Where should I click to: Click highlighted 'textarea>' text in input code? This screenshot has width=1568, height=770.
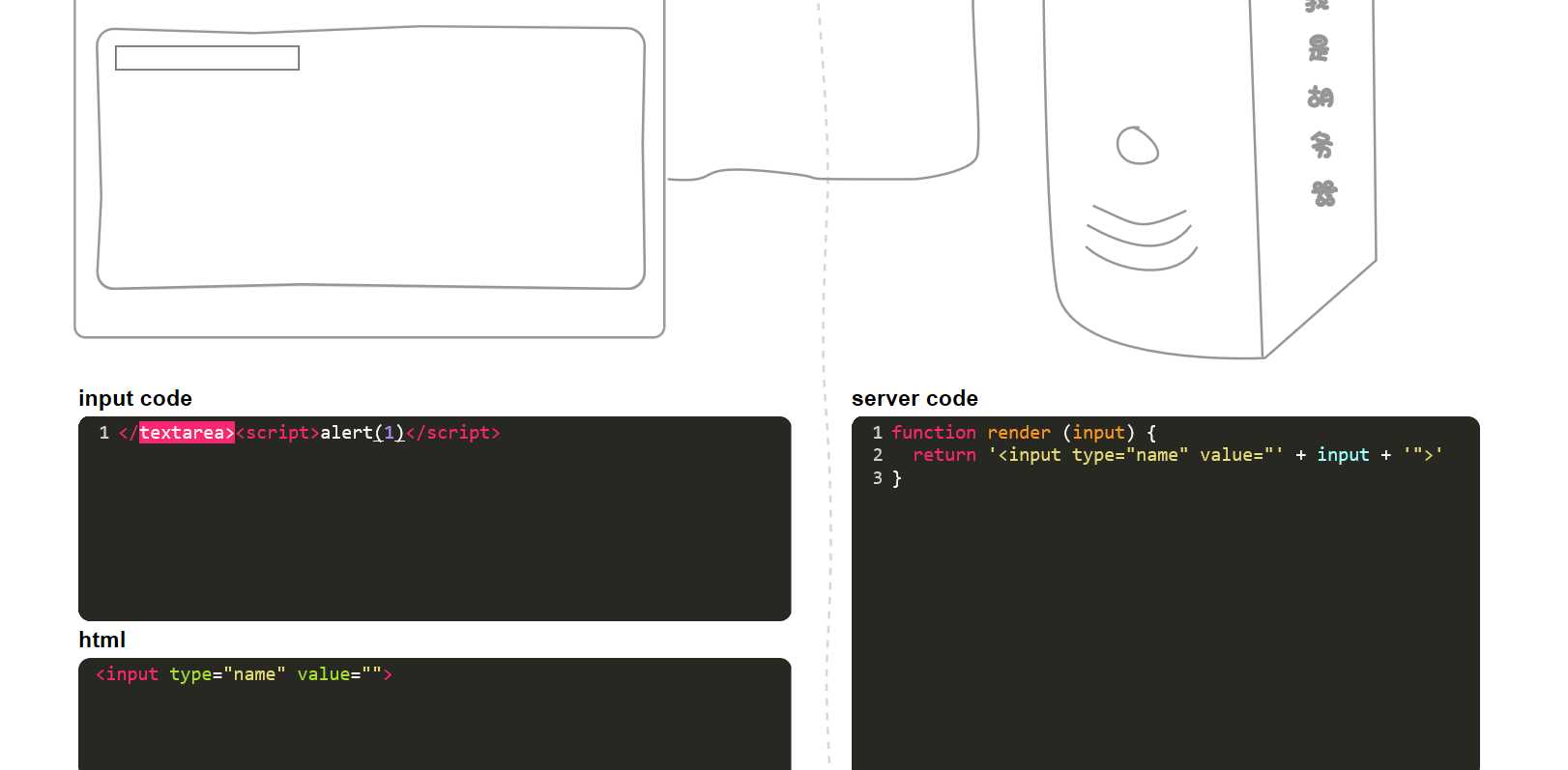click(x=187, y=433)
